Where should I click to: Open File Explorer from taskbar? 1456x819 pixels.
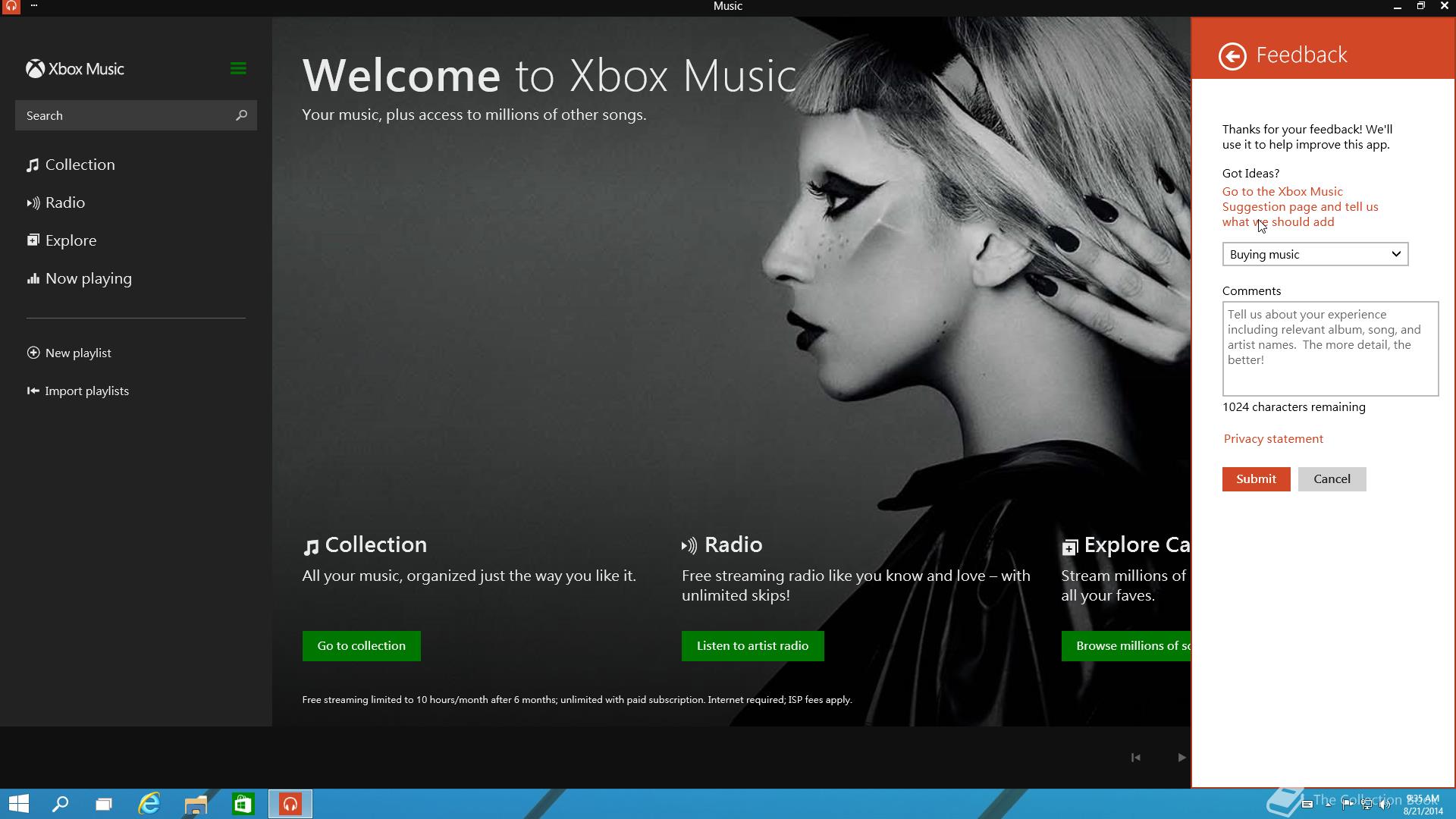[196, 804]
